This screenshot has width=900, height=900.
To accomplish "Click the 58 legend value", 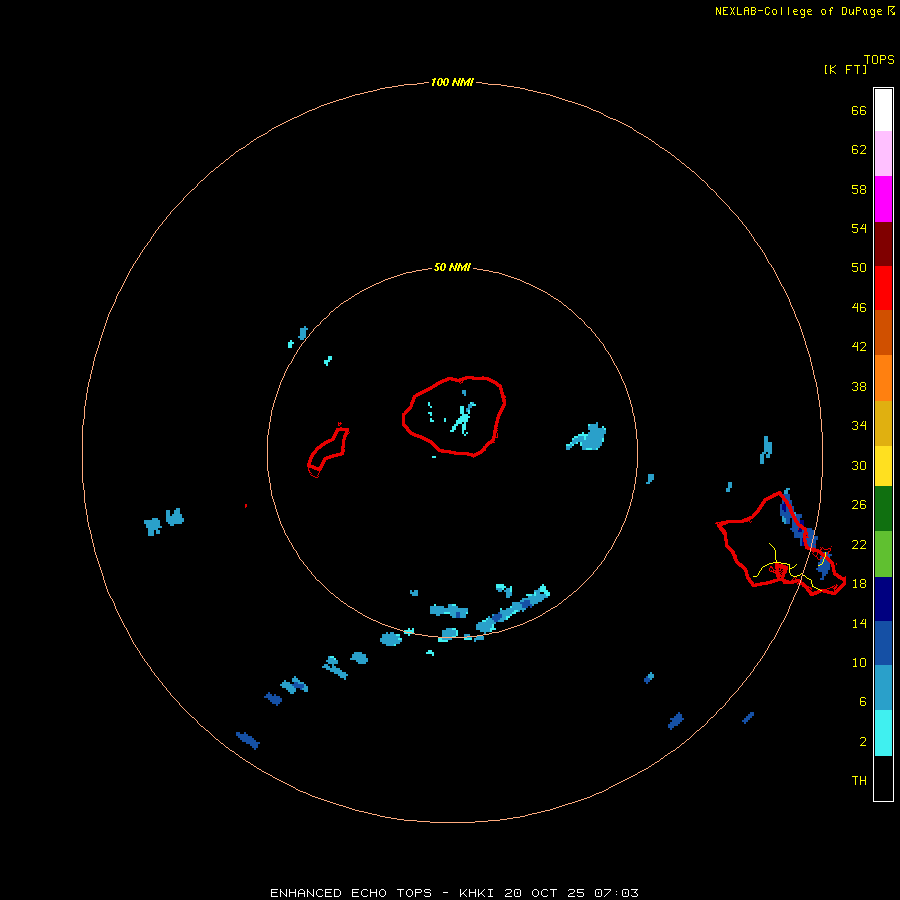I will (859, 189).
